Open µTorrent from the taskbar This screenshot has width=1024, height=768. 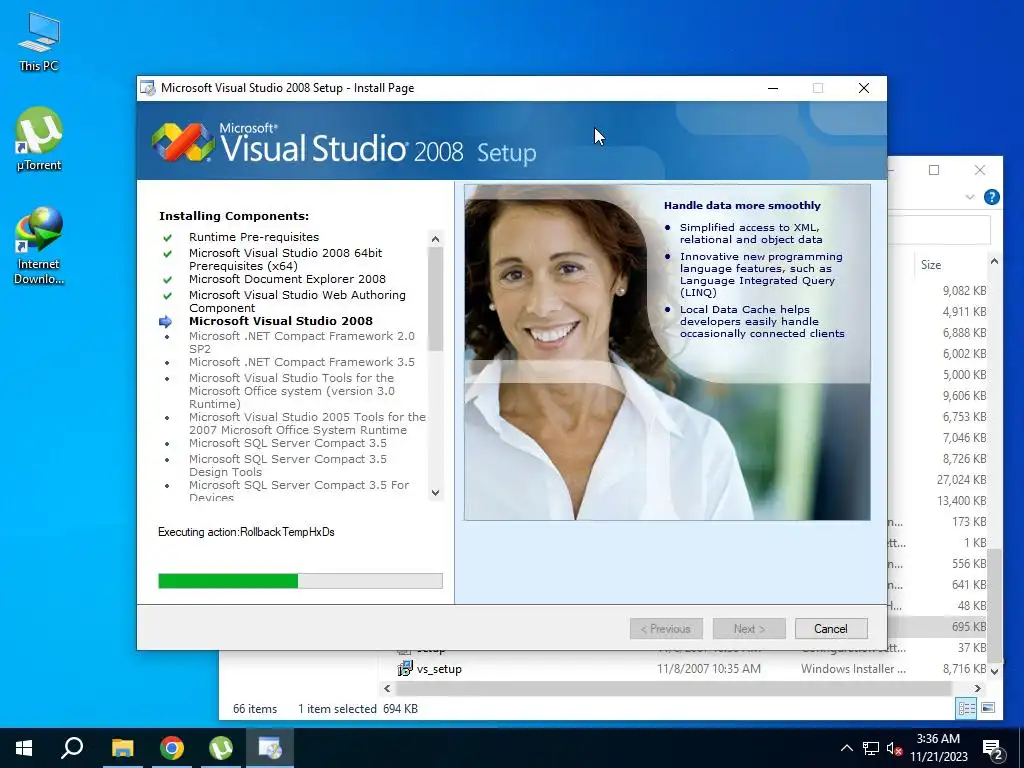click(221, 748)
